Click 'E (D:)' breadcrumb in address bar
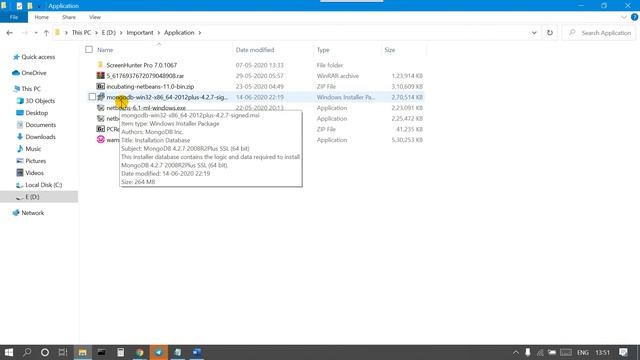 (109, 33)
